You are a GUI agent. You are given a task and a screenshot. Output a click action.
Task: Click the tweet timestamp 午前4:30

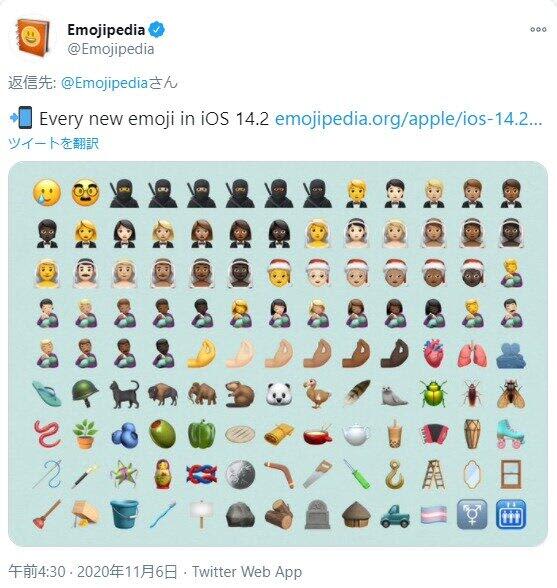tap(37, 572)
